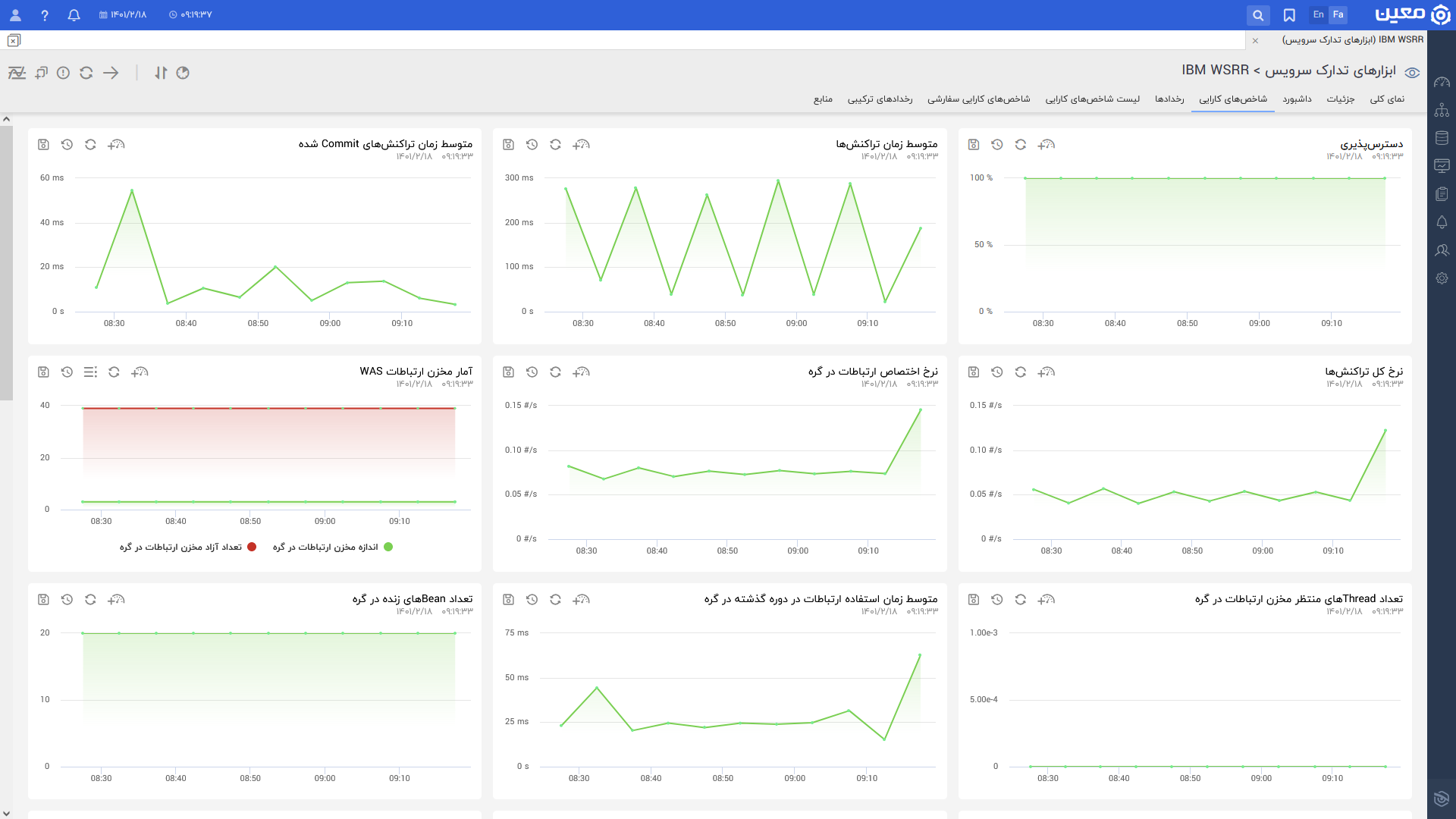1456x819 pixels.
Task: Close all tabs via the box-X icon
Action: 14,40
